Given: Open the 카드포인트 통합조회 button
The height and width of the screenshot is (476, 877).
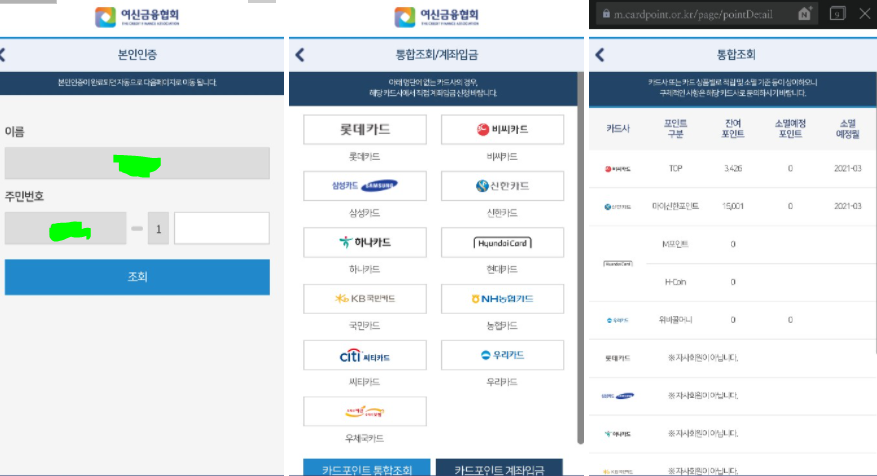Looking at the screenshot, I should point(367,468).
